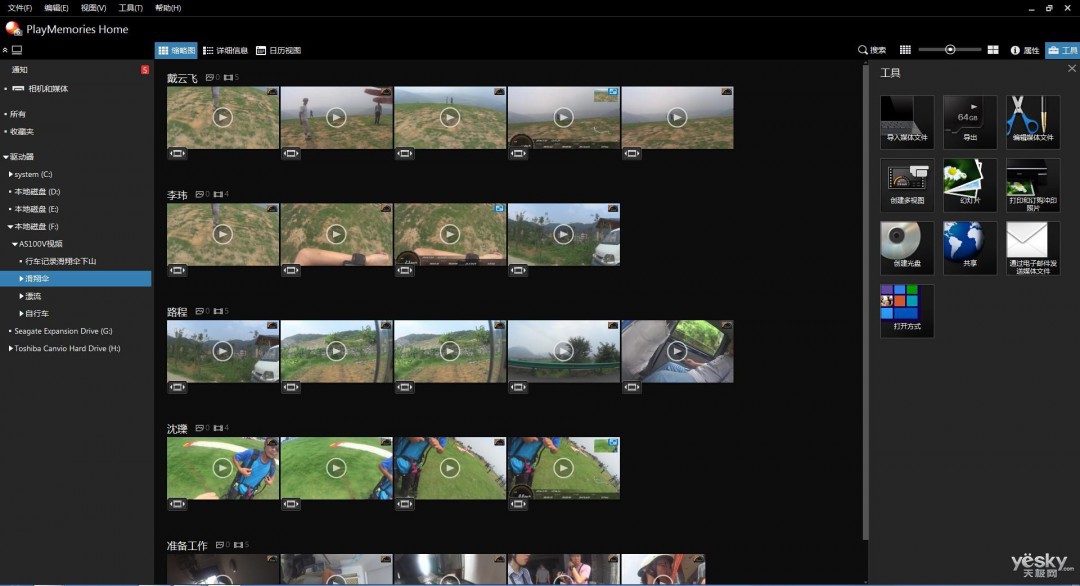Screen dimensions: 1080x586
Task: Select the 本地磁盘 (E:) drive
Action: click(x=37, y=209)
